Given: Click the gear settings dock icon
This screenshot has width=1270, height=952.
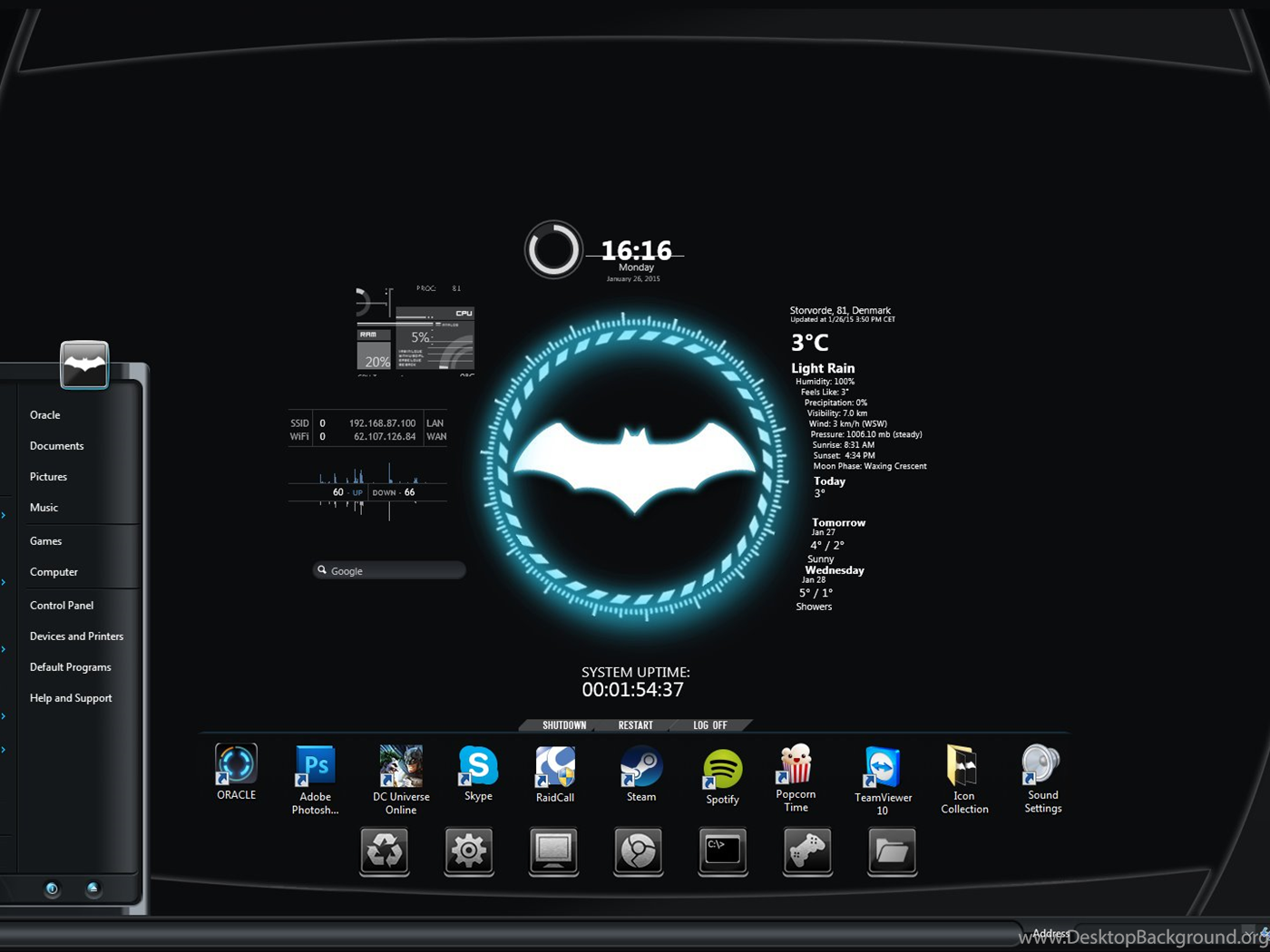Looking at the screenshot, I should tap(469, 851).
